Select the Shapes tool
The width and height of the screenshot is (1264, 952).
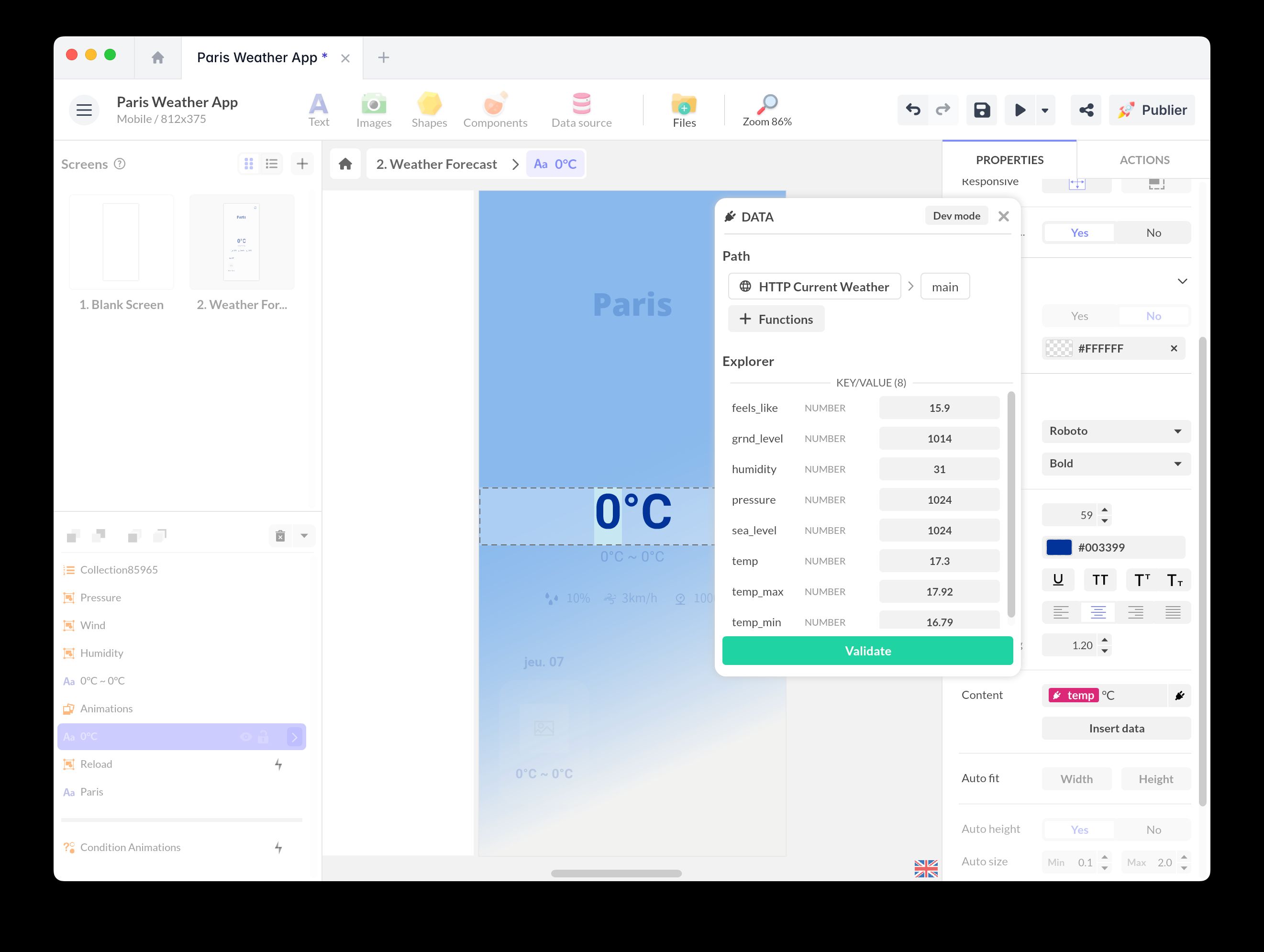click(429, 110)
